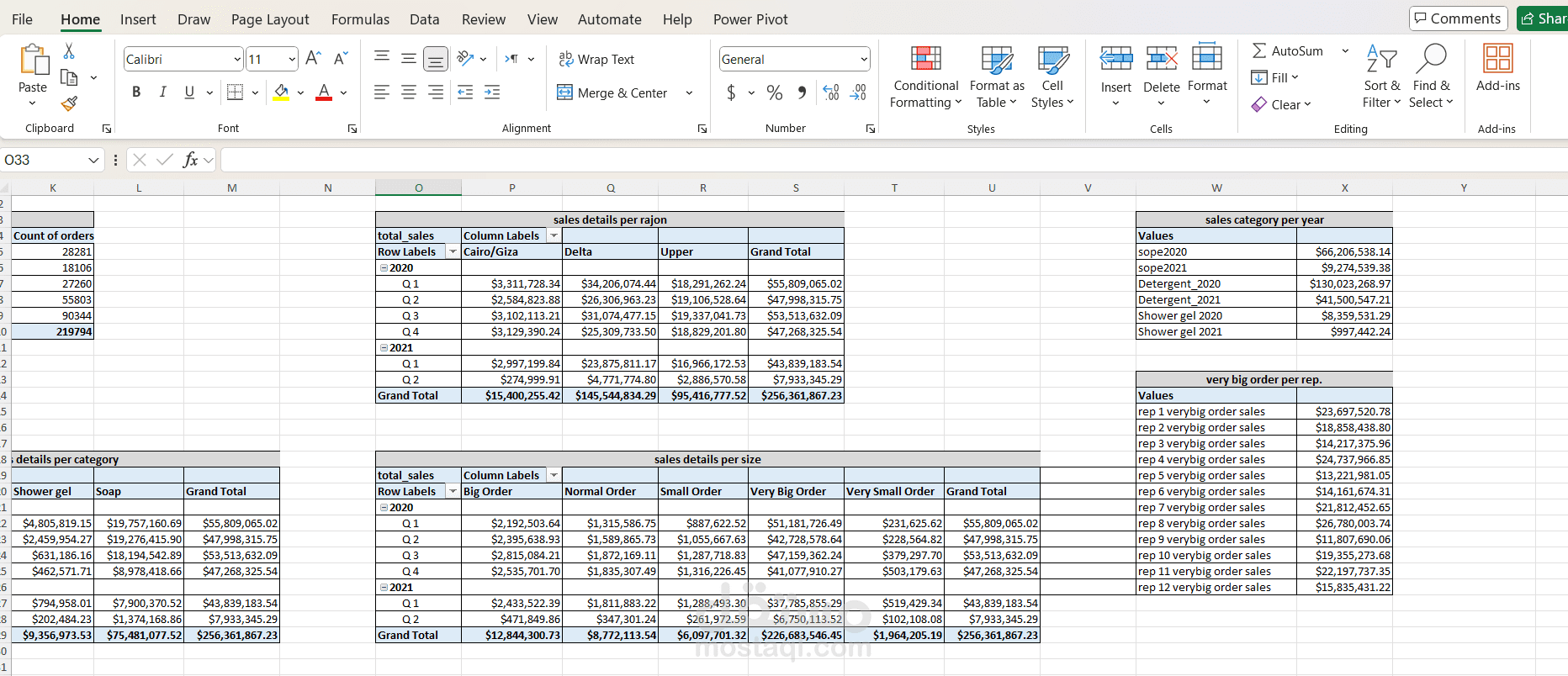This screenshot has width=1568, height=676.
Task: Open the Sort & Filter tool
Action: (x=1381, y=77)
